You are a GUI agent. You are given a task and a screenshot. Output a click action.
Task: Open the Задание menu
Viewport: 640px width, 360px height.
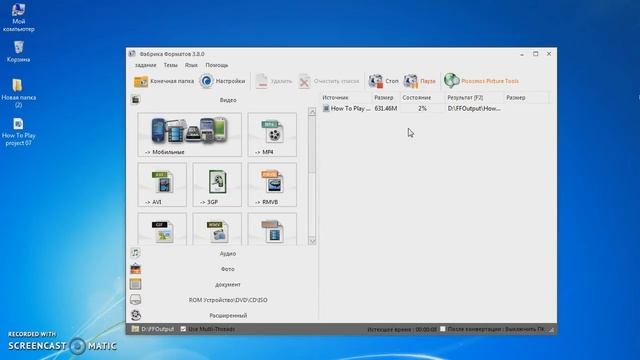click(145, 65)
